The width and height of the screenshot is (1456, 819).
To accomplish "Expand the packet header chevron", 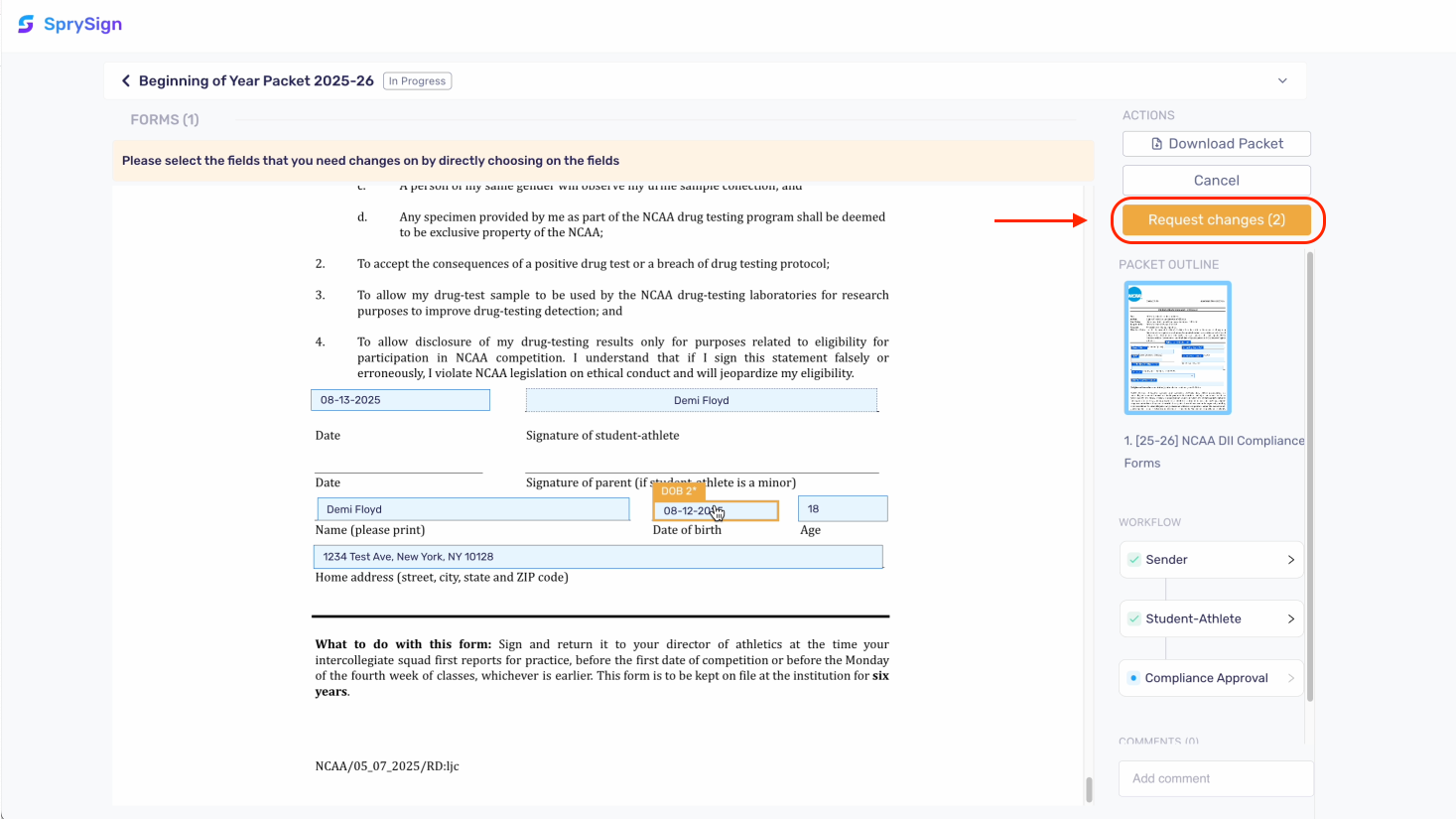I will pyautogui.click(x=1282, y=81).
